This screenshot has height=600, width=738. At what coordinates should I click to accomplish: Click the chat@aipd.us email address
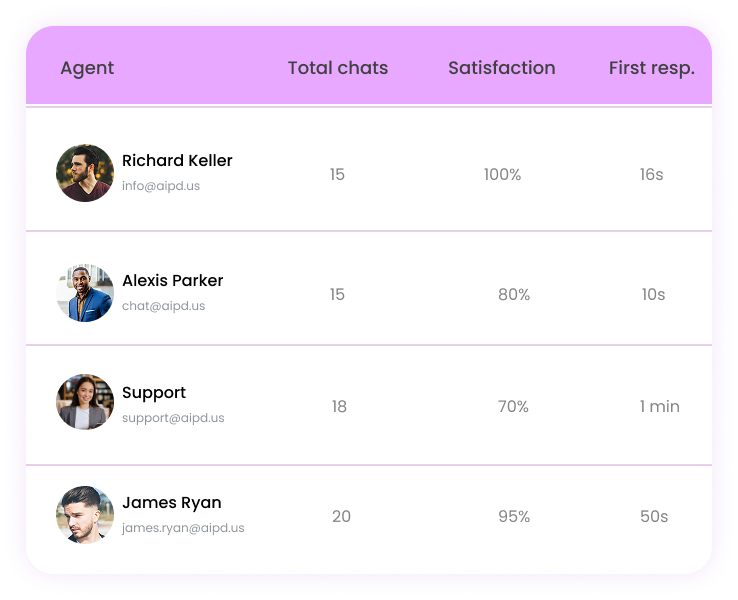pos(164,306)
